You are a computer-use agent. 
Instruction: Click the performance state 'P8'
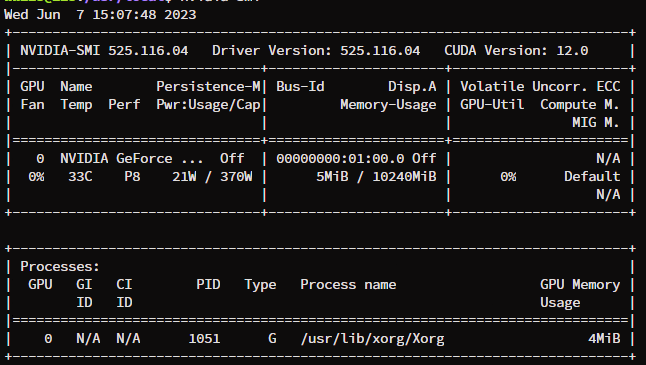pyautogui.click(x=132, y=177)
